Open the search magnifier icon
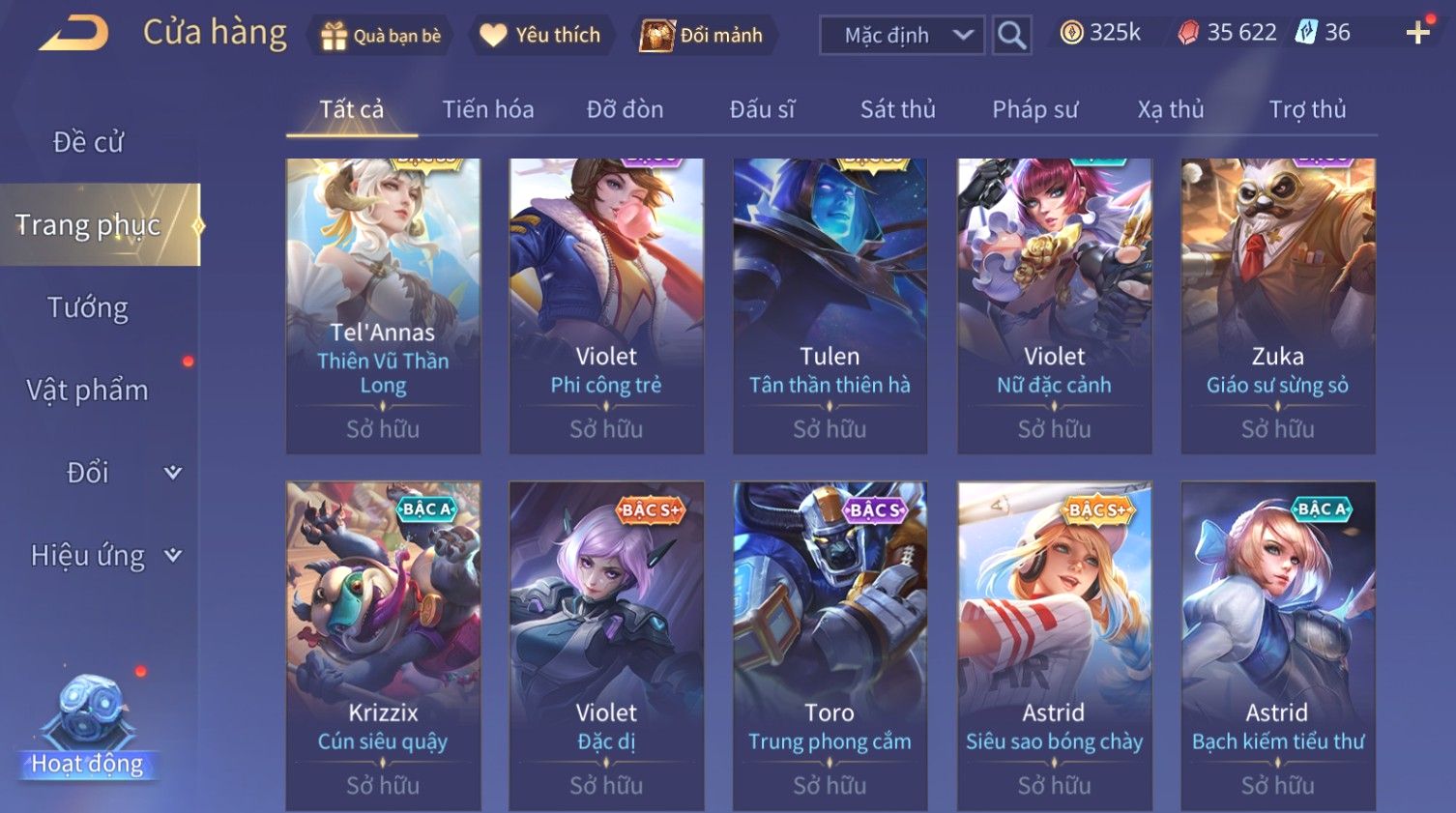 tap(1011, 36)
